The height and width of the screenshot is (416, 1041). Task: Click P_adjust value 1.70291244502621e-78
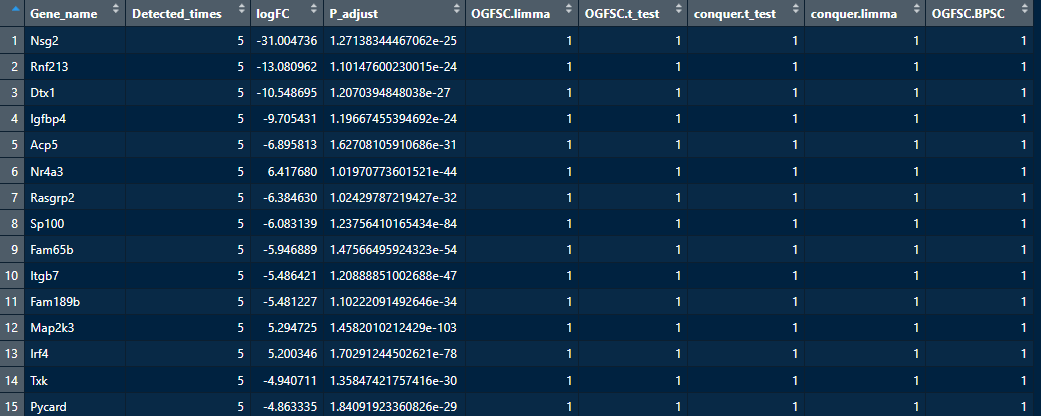click(393, 354)
